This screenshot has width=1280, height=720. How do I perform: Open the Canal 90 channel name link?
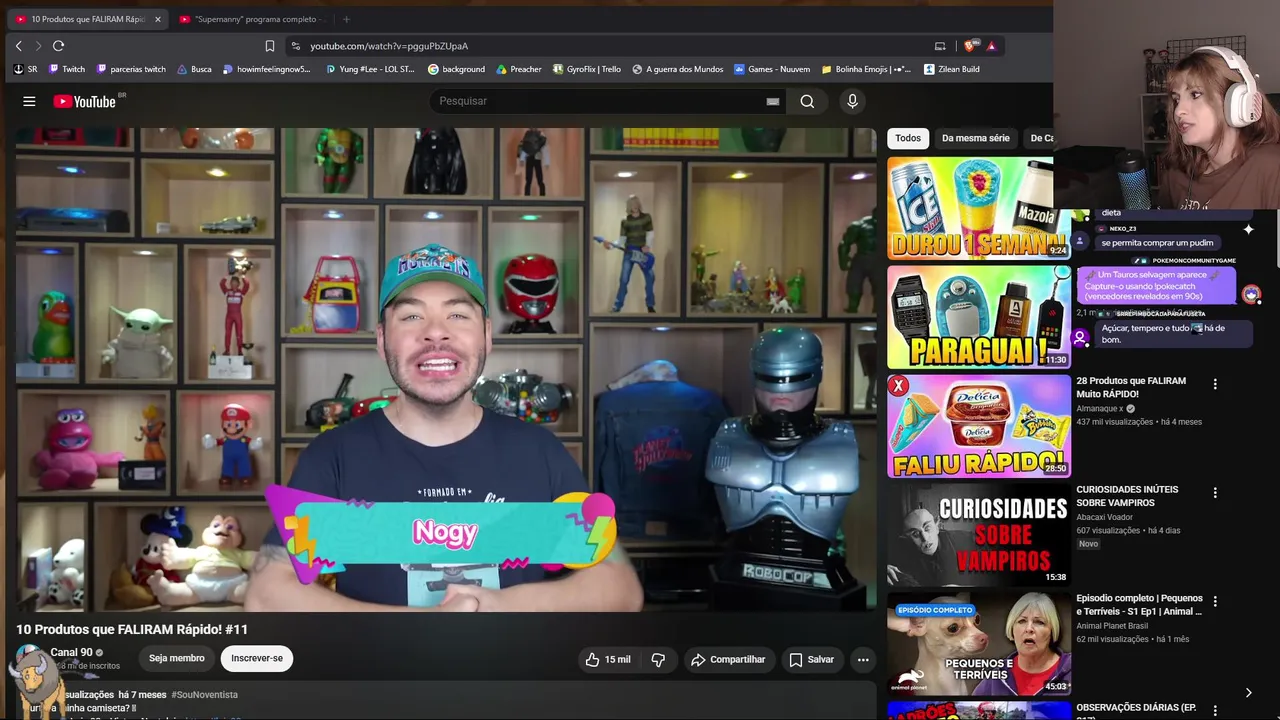(71, 652)
